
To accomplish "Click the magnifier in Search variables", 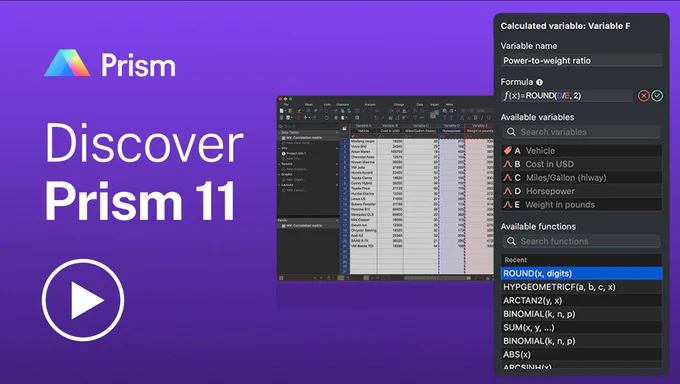I will tap(511, 132).
